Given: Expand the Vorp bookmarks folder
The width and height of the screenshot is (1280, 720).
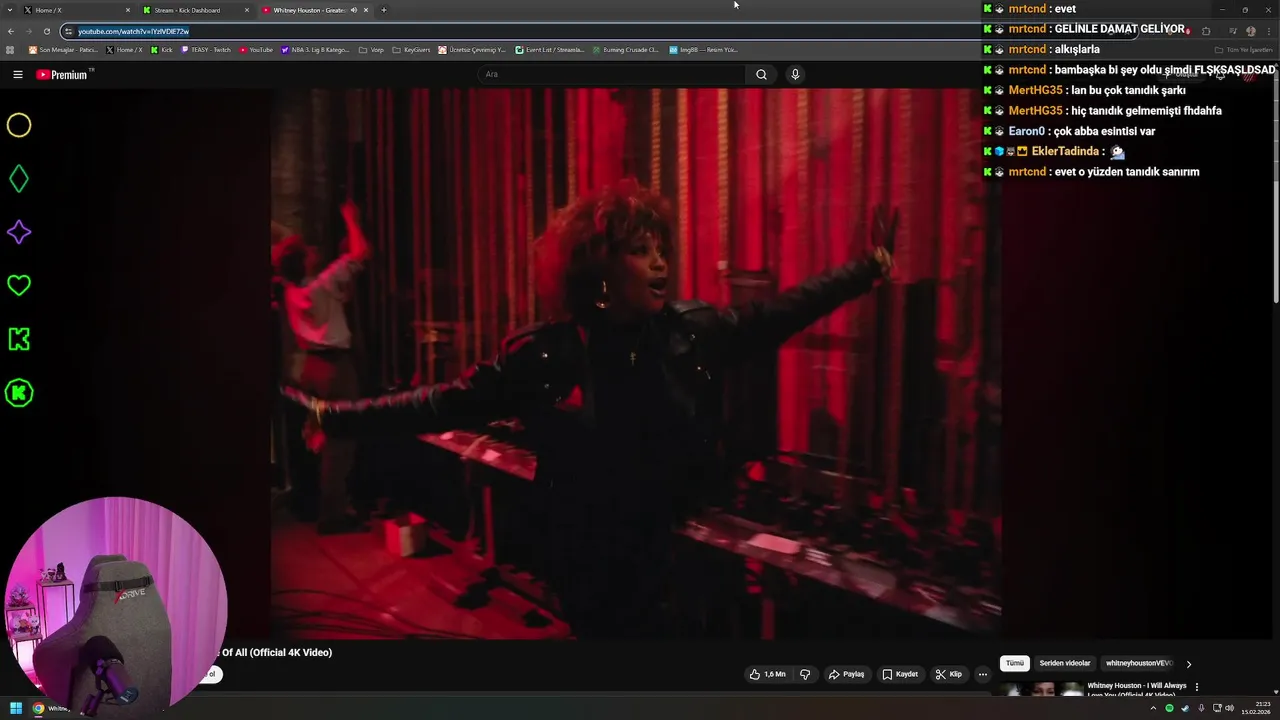Looking at the screenshot, I should [x=371, y=49].
